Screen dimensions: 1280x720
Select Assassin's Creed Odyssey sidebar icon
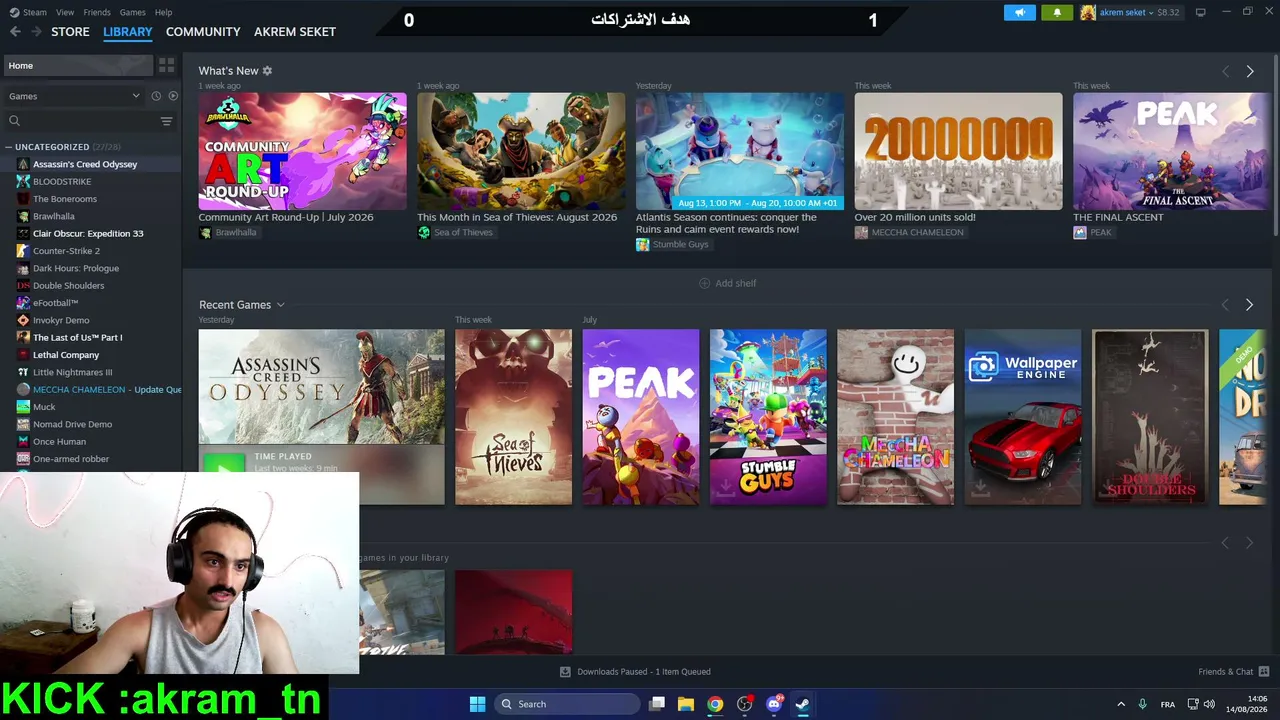point(23,164)
